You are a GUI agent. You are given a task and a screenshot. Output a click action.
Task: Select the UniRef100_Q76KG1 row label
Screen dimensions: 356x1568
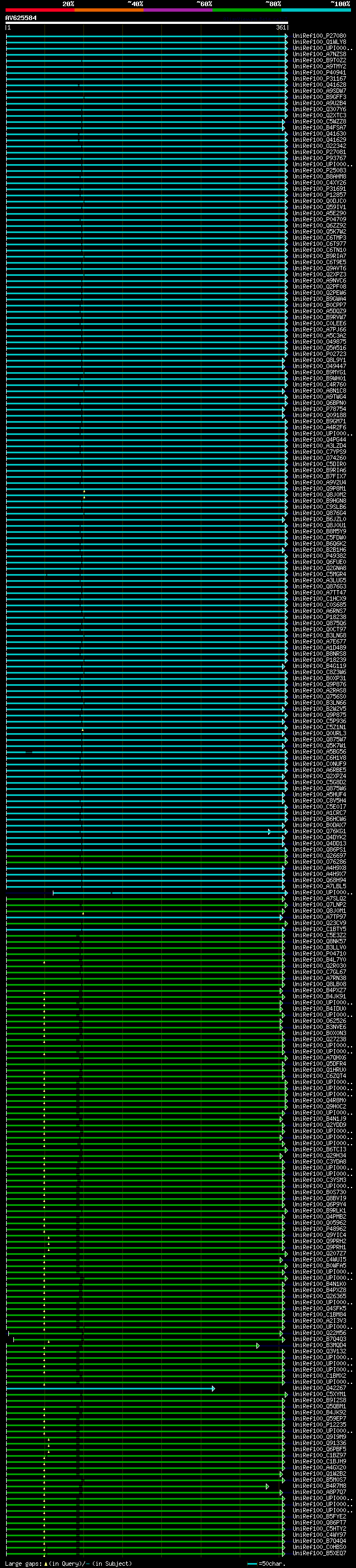pos(319,832)
